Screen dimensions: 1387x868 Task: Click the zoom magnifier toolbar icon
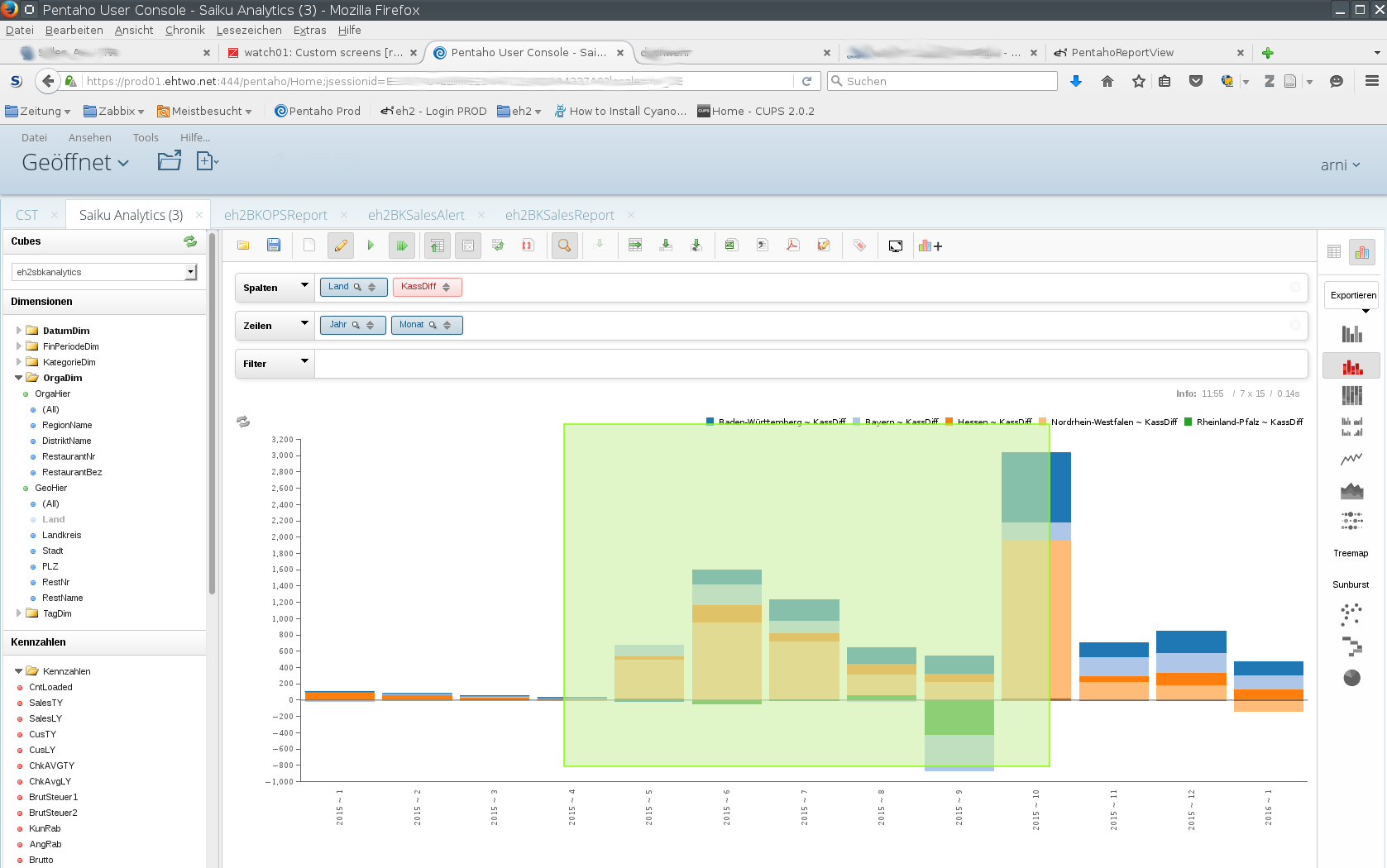click(564, 246)
